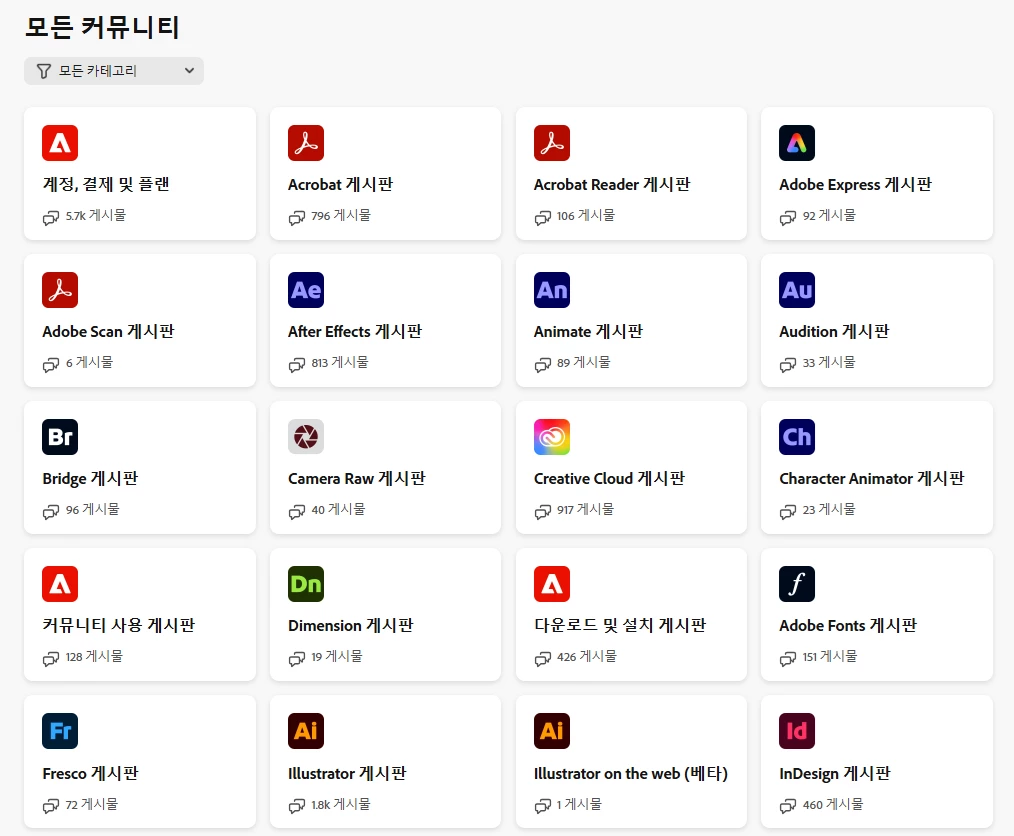This screenshot has height=836, width=1014.
Task: Open Character Animator 게시판 title link
Action: [872, 478]
